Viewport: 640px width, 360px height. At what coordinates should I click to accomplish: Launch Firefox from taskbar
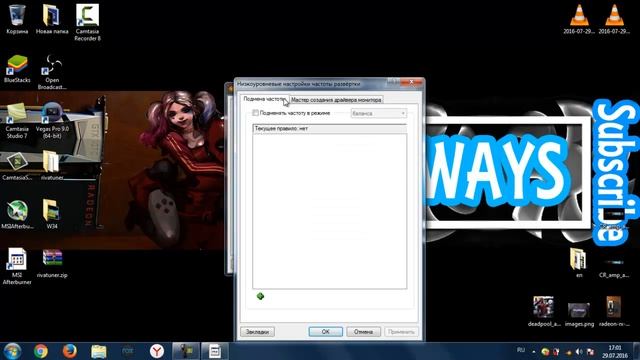click(70, 351)
